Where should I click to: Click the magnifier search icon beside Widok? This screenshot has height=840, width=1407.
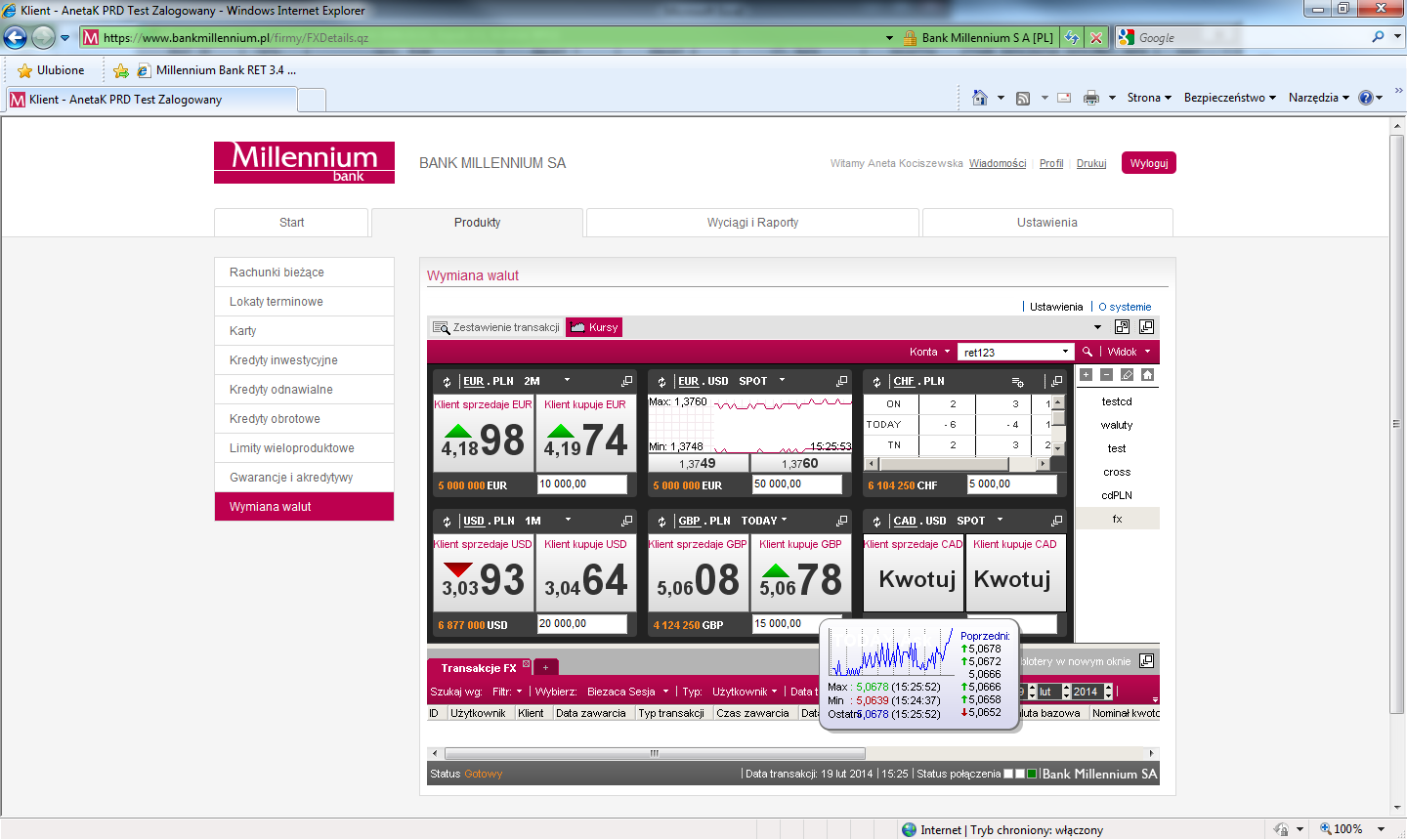tap(1087, 352)
